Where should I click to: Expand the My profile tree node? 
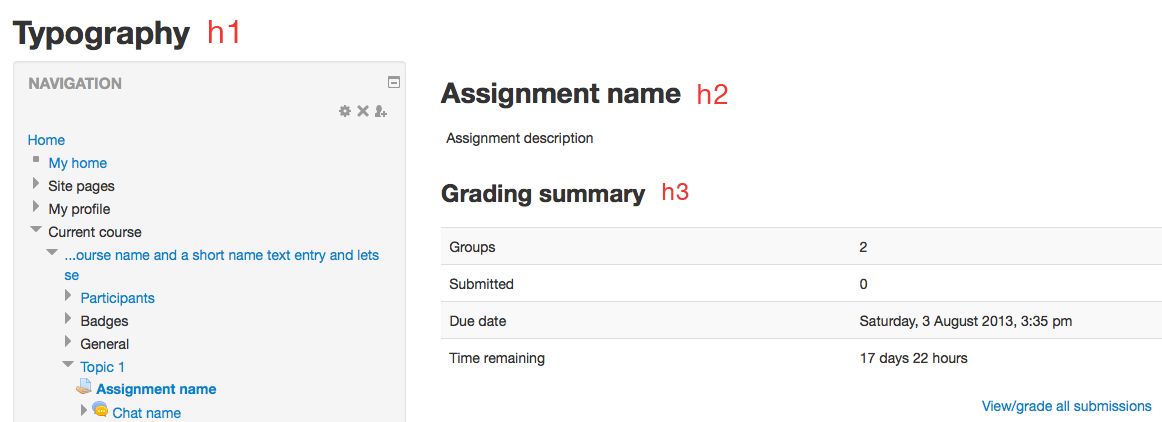pos(36,207)
